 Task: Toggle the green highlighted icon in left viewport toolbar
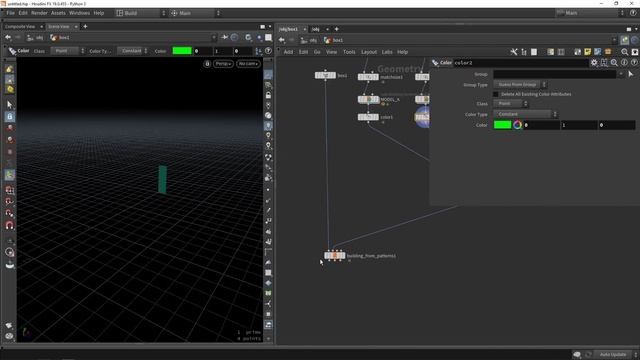tap(10, 175)
